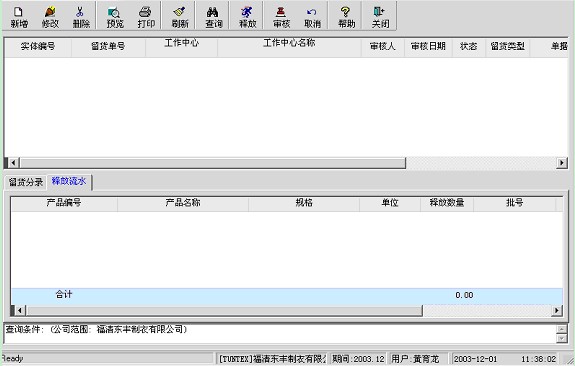575x366 pixels.
Task: Click the 关闭 (Close) door icon
Action: pos(380,17)
